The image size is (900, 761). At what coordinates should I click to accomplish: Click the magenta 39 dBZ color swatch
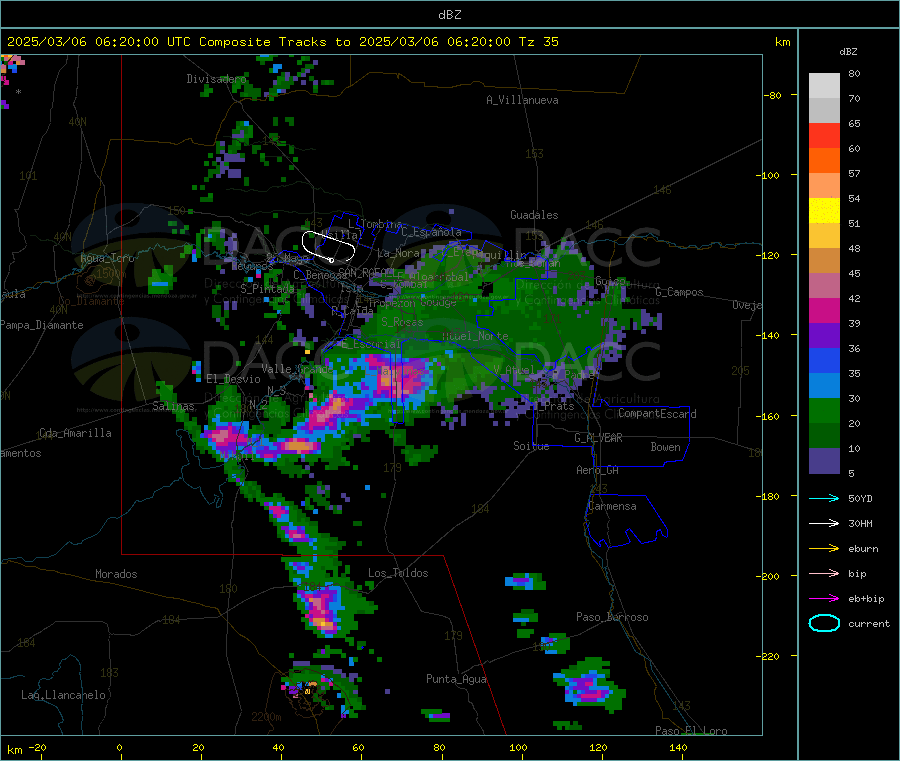coord(824,310)
